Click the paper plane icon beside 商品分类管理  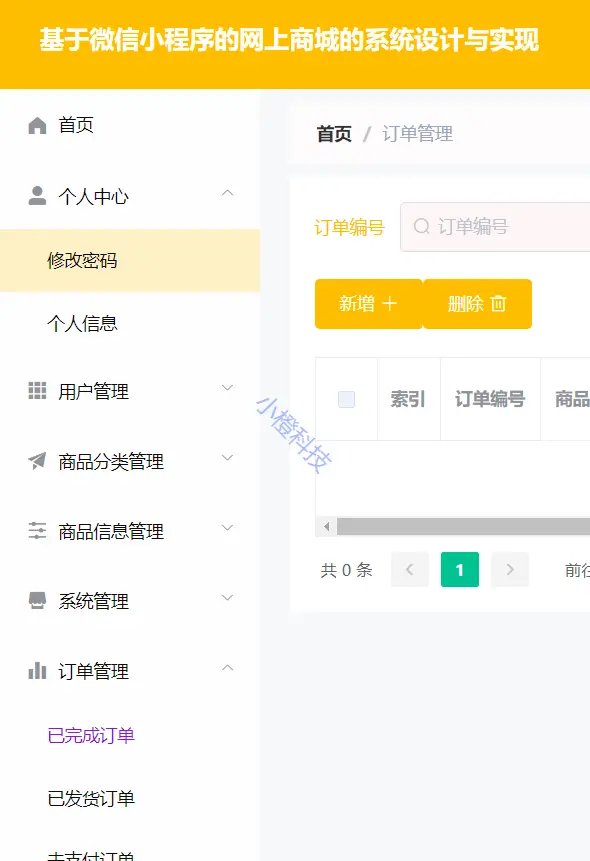click(x=37, y=461)
